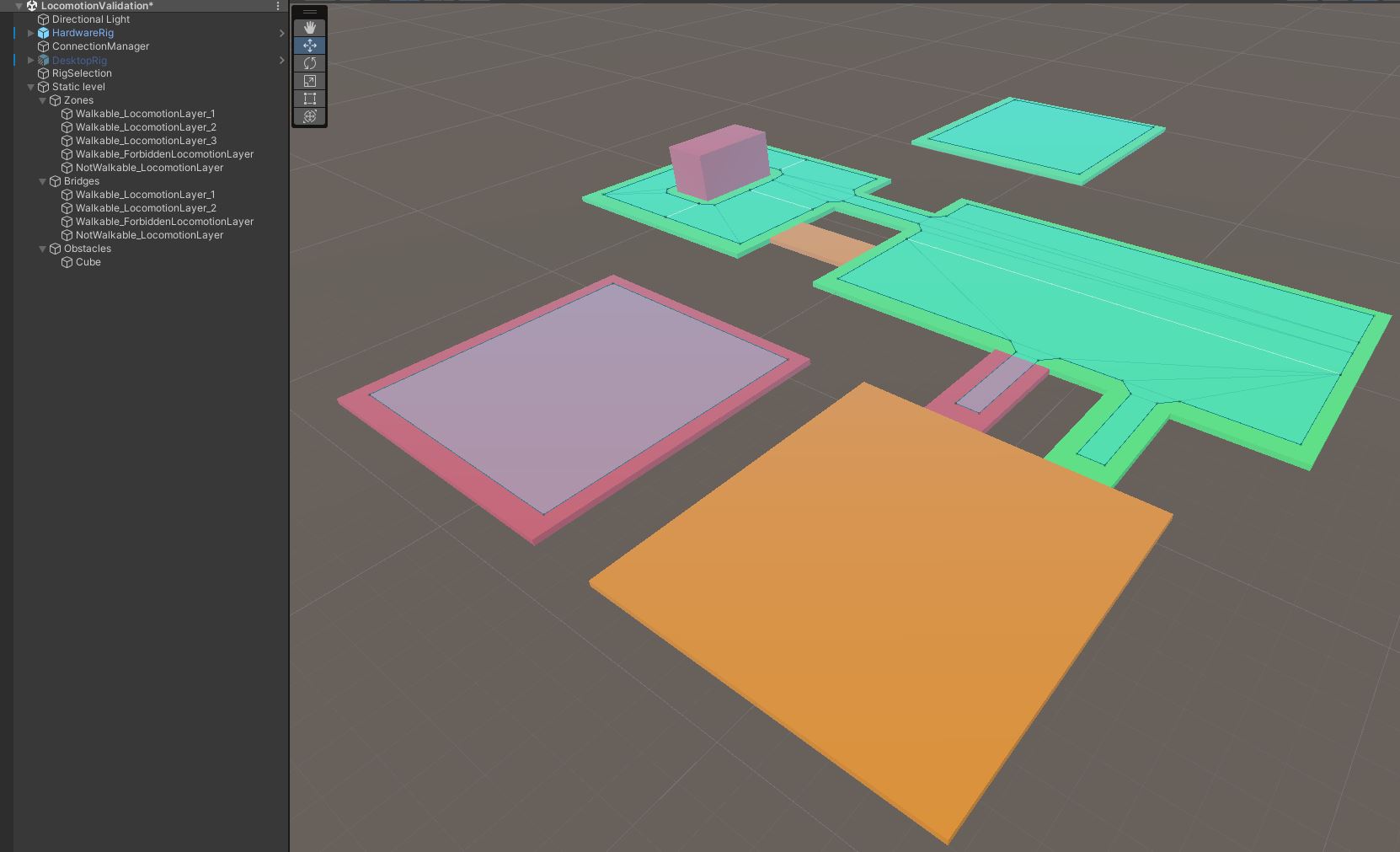Screen dimensions: 1400x852
Task: Select NotWalkable_LocomotionLayer under Zones
Action: click(x=149, y=168)
